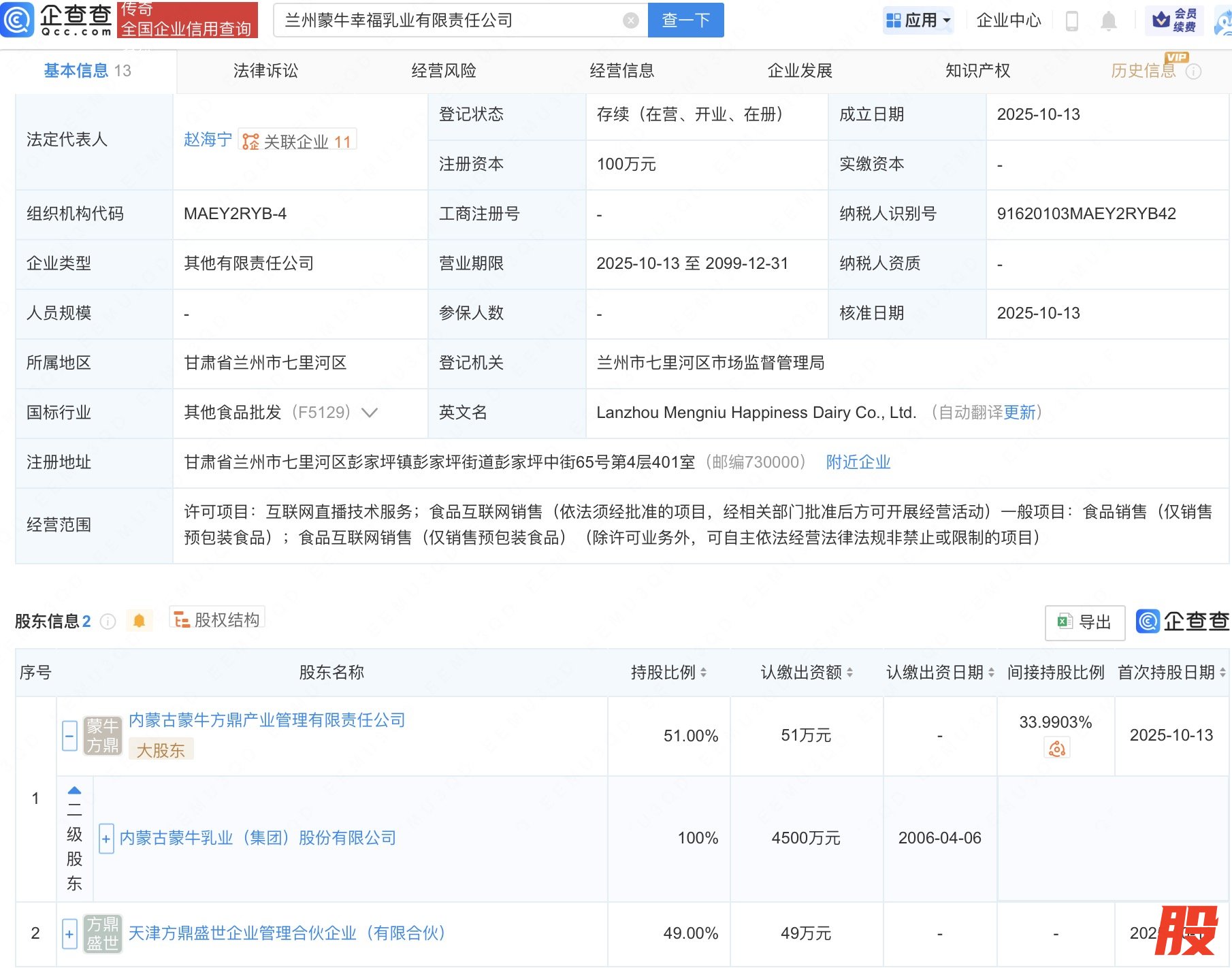The width and height of the screenshot is (1232, 968).
Task: Expand the 国标行业 industry chevron
Action: pos(370,413)
